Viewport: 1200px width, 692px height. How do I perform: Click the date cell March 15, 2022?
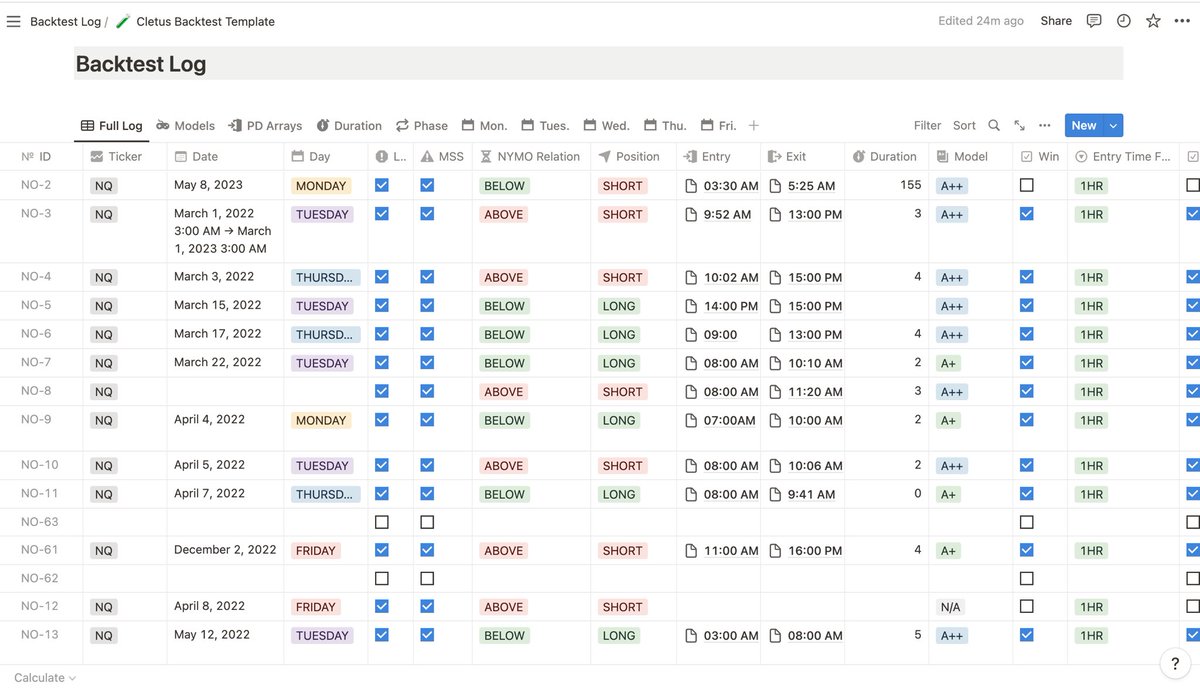(217, 305)
